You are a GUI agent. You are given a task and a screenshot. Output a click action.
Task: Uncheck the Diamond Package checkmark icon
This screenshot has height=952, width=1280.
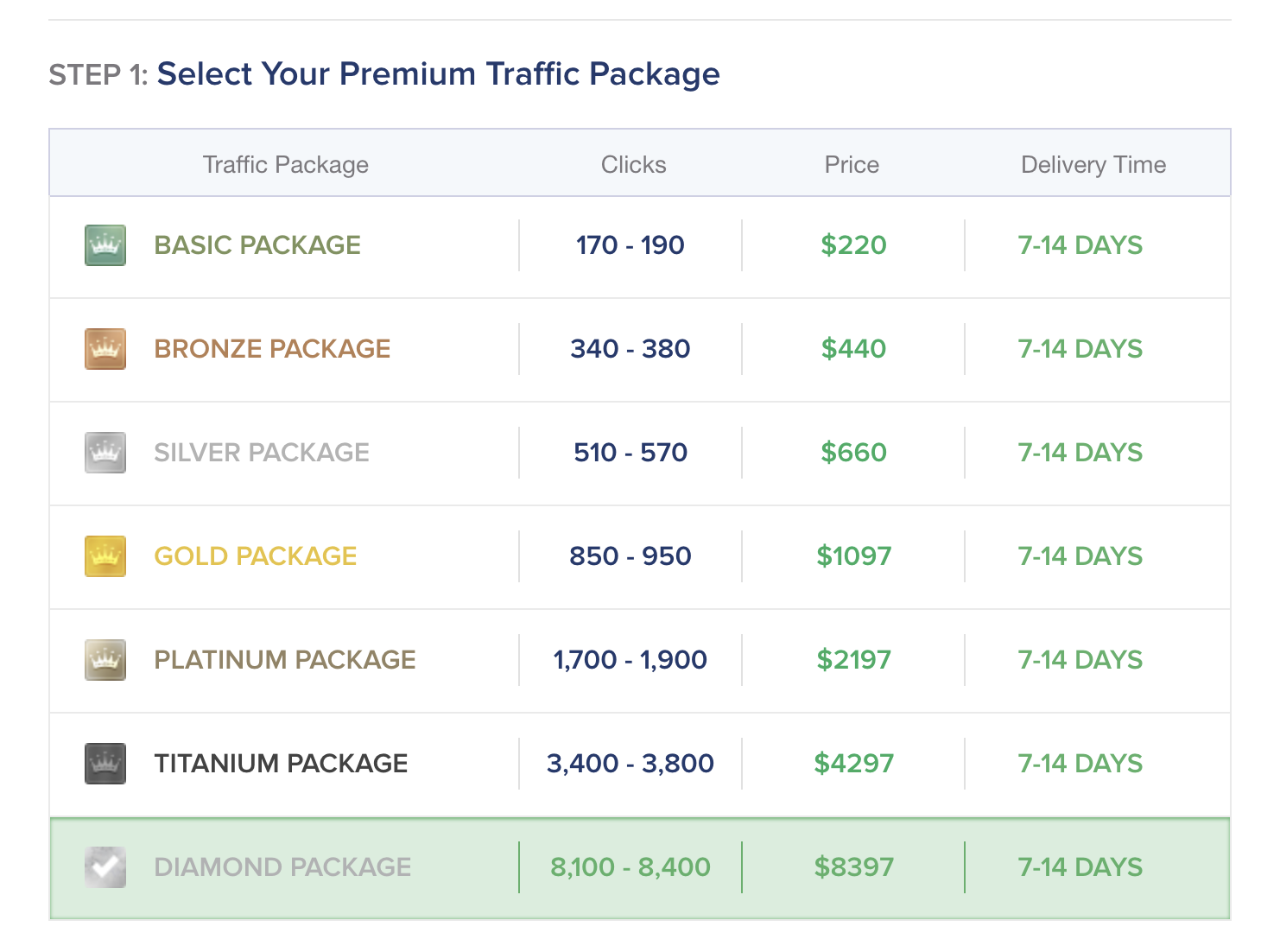click(x=105, y=867)
